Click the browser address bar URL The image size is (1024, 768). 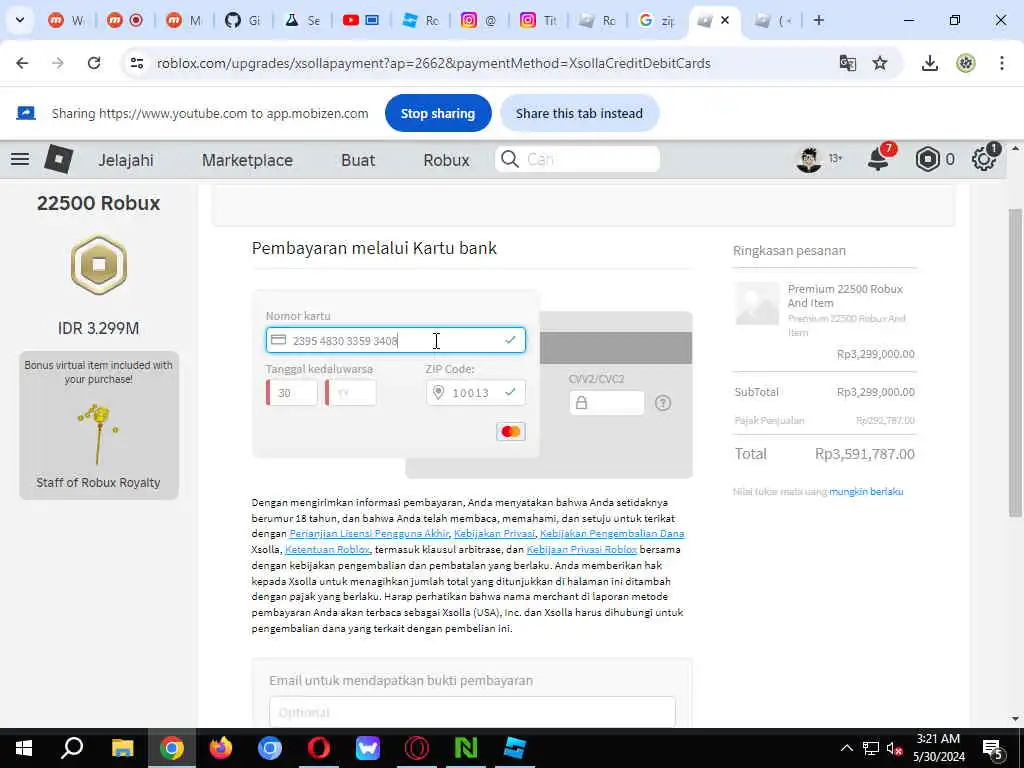click(434, 63)
